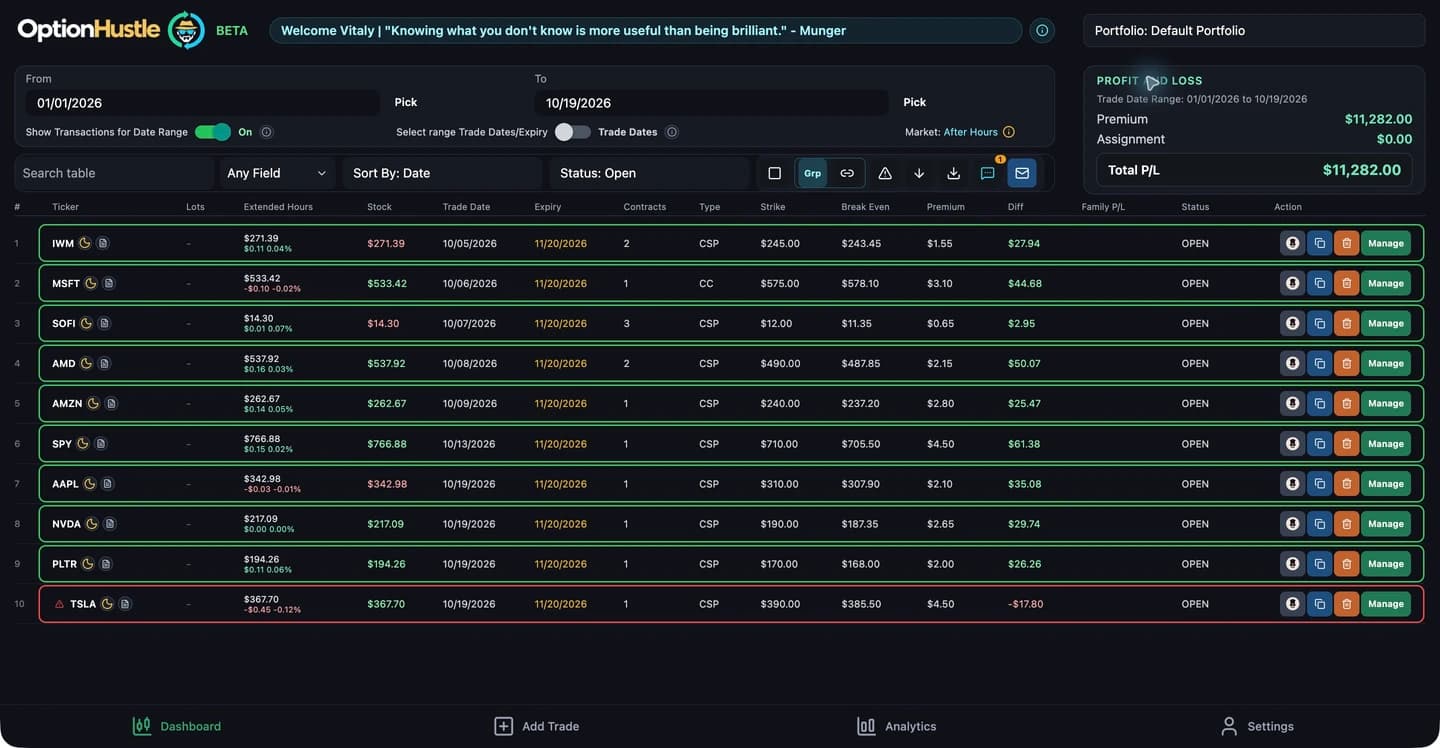Click the select-all square checkbox in the toolbar
Image resolution: width=1440 pixels, height=748 pixels.
(x=774, y=173)
